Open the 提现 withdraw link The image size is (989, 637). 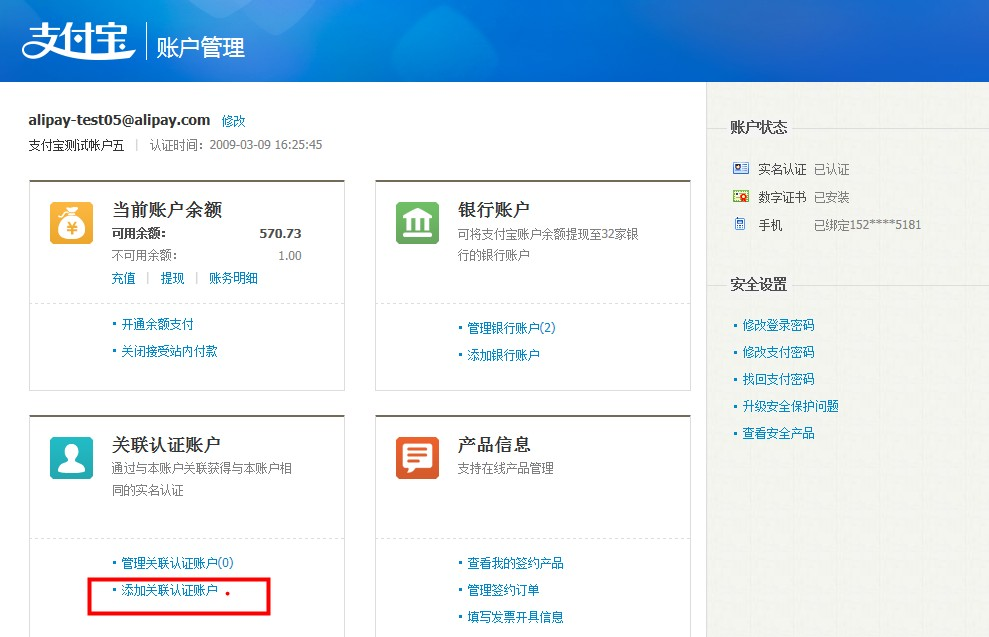[172, 278]
